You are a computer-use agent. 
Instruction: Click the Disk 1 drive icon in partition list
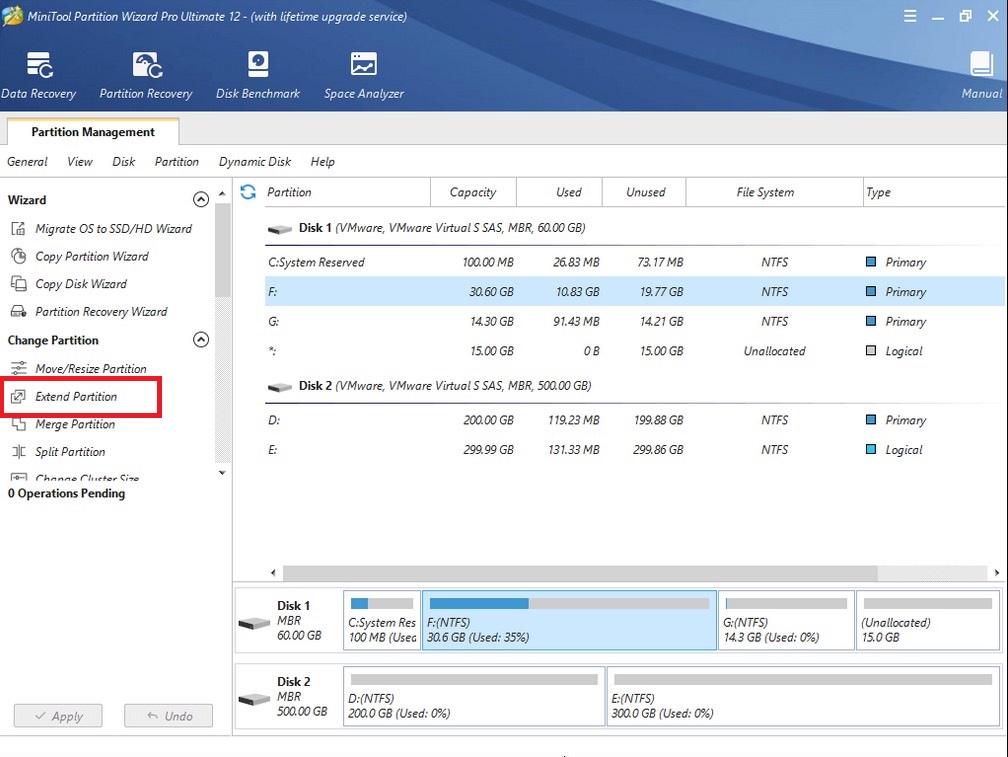click(280, 229)
